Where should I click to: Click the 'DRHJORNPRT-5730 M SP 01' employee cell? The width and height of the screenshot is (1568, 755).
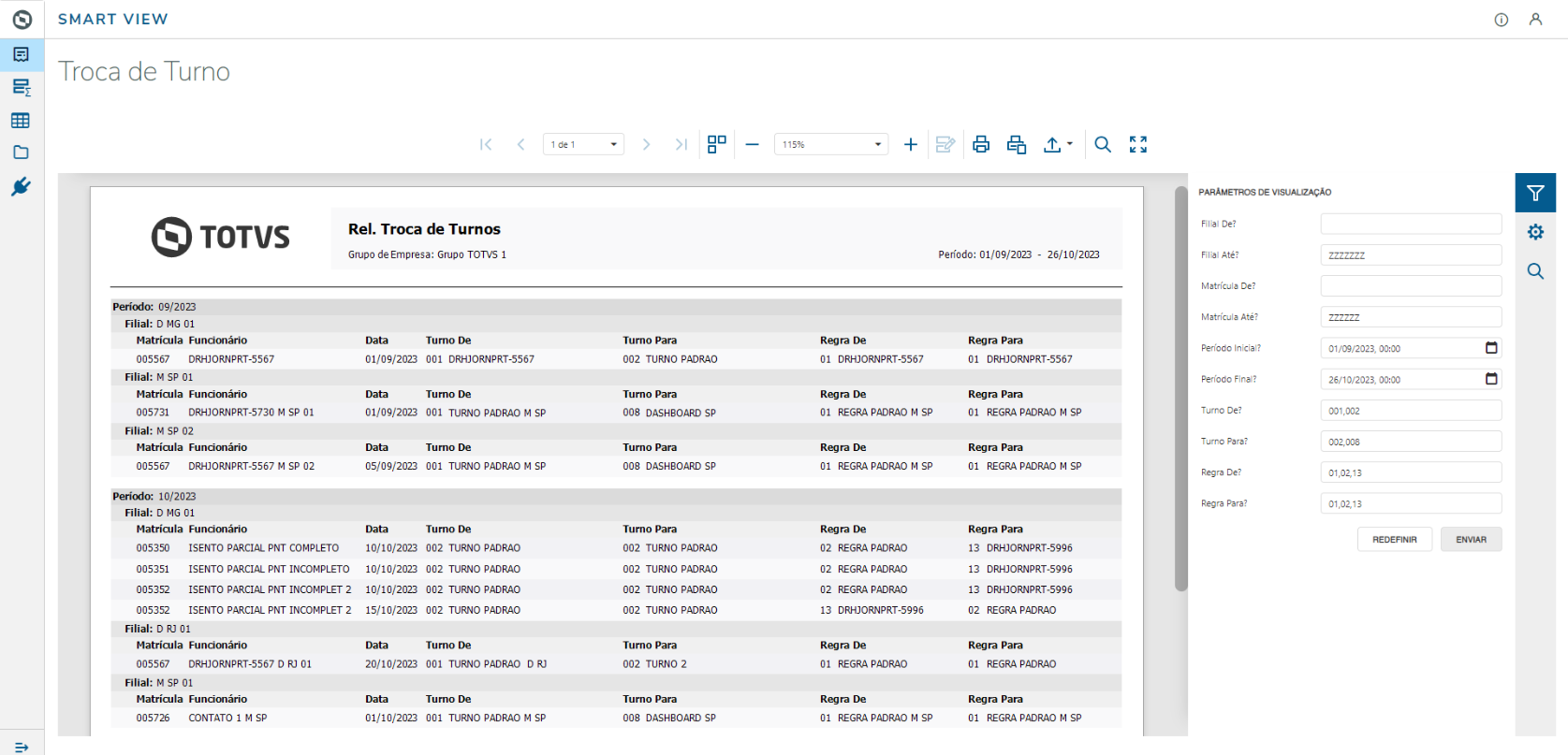point(251,413)
